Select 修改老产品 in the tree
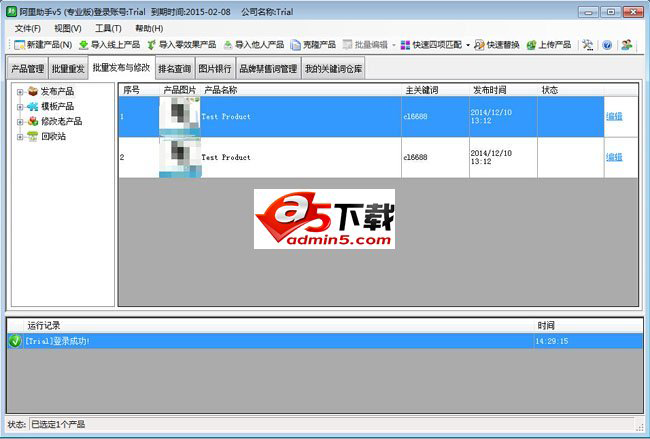This screenshot has width=650, height=439. (61, 121)
